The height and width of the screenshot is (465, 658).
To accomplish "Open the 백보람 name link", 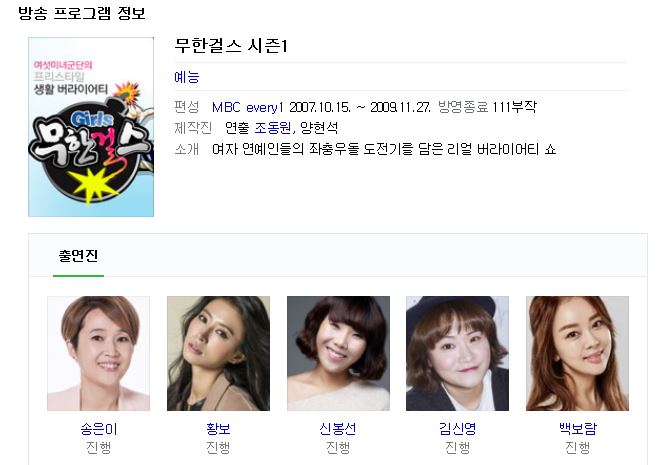I will [578, 428].
